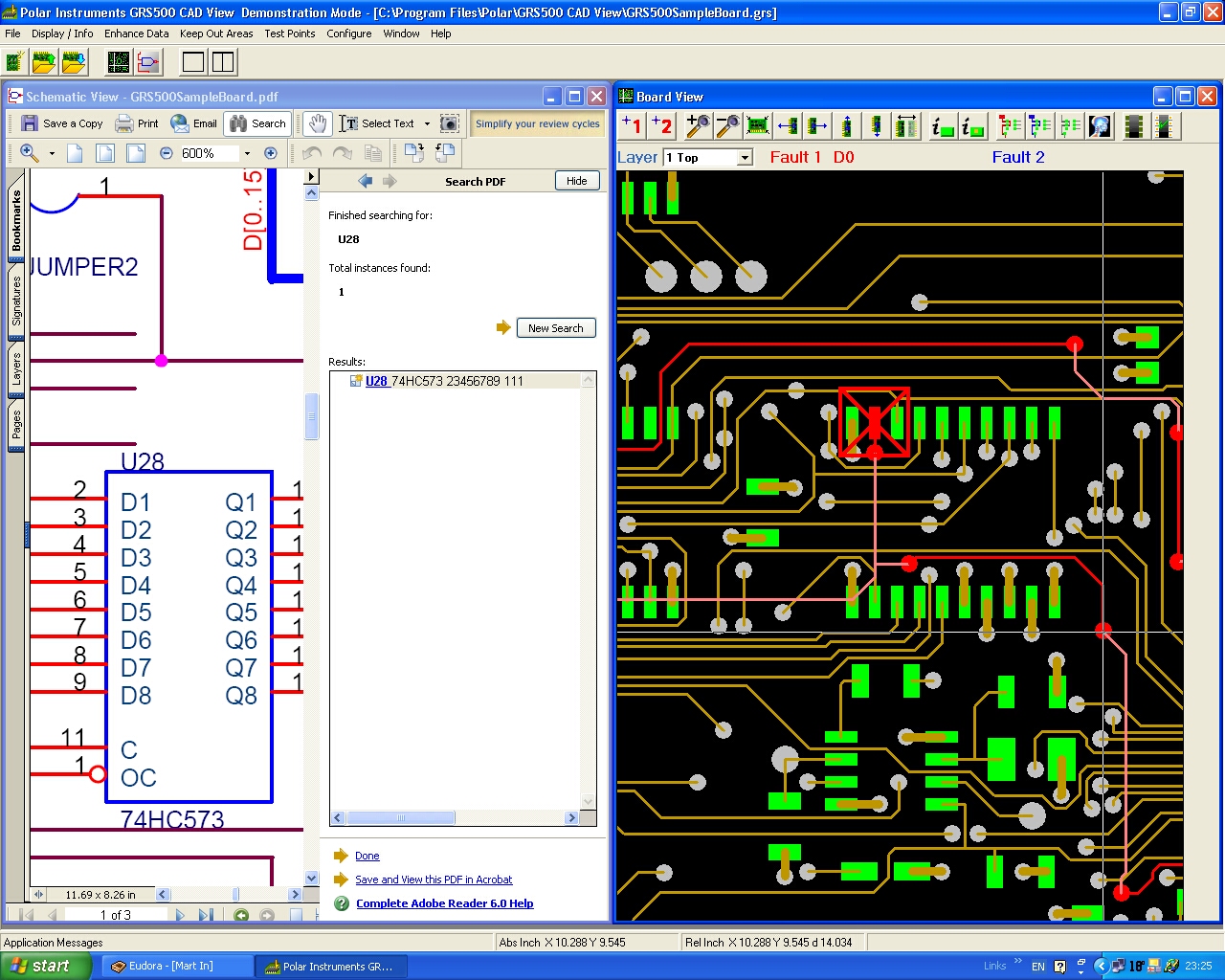This screenshot has width=1225, height=980.
Task: Click the Fault 2 marker tool (+2)
Action: [662, 125]
